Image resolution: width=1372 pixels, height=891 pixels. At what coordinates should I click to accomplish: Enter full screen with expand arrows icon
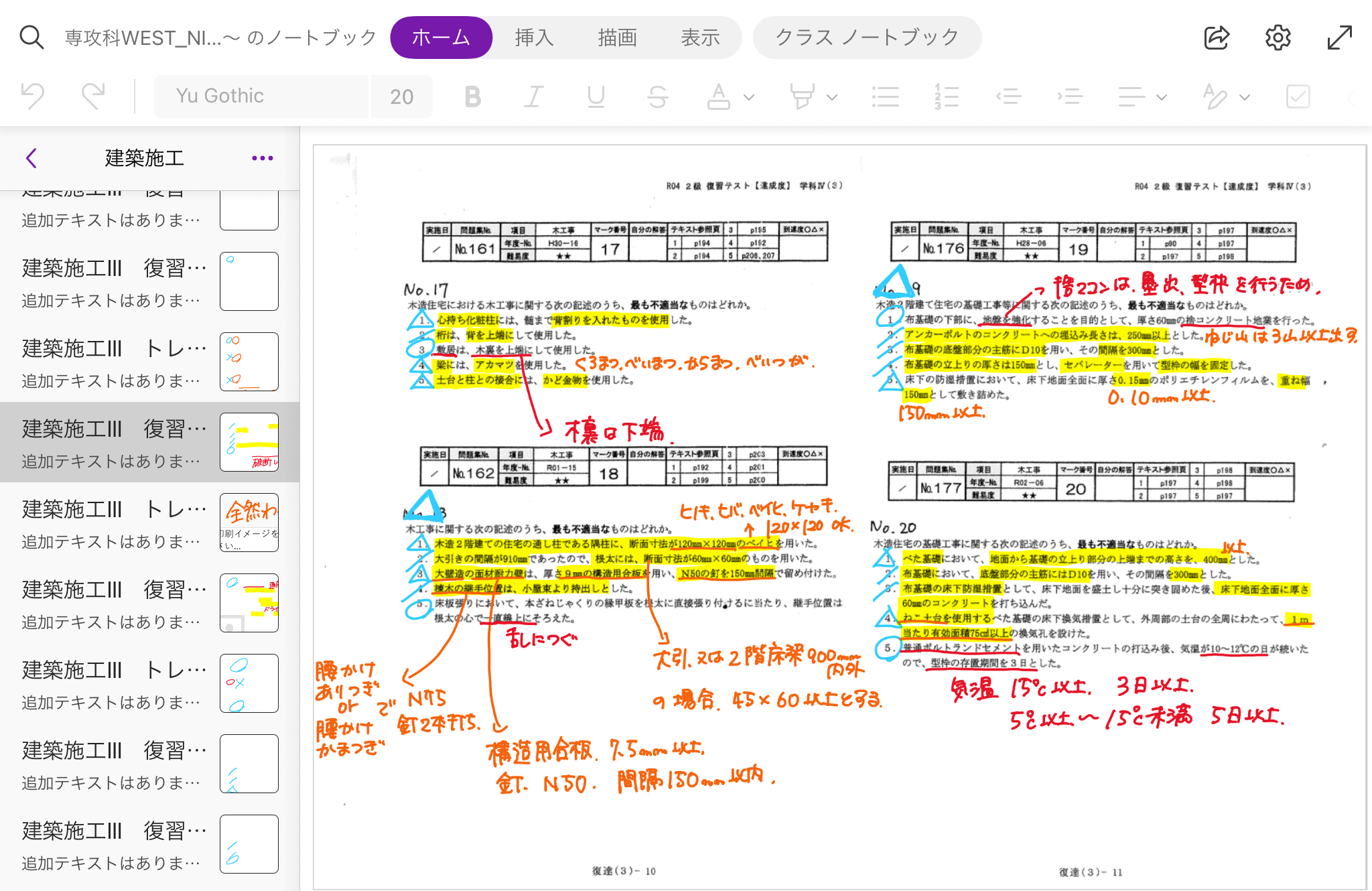(x=1340, y=38)
